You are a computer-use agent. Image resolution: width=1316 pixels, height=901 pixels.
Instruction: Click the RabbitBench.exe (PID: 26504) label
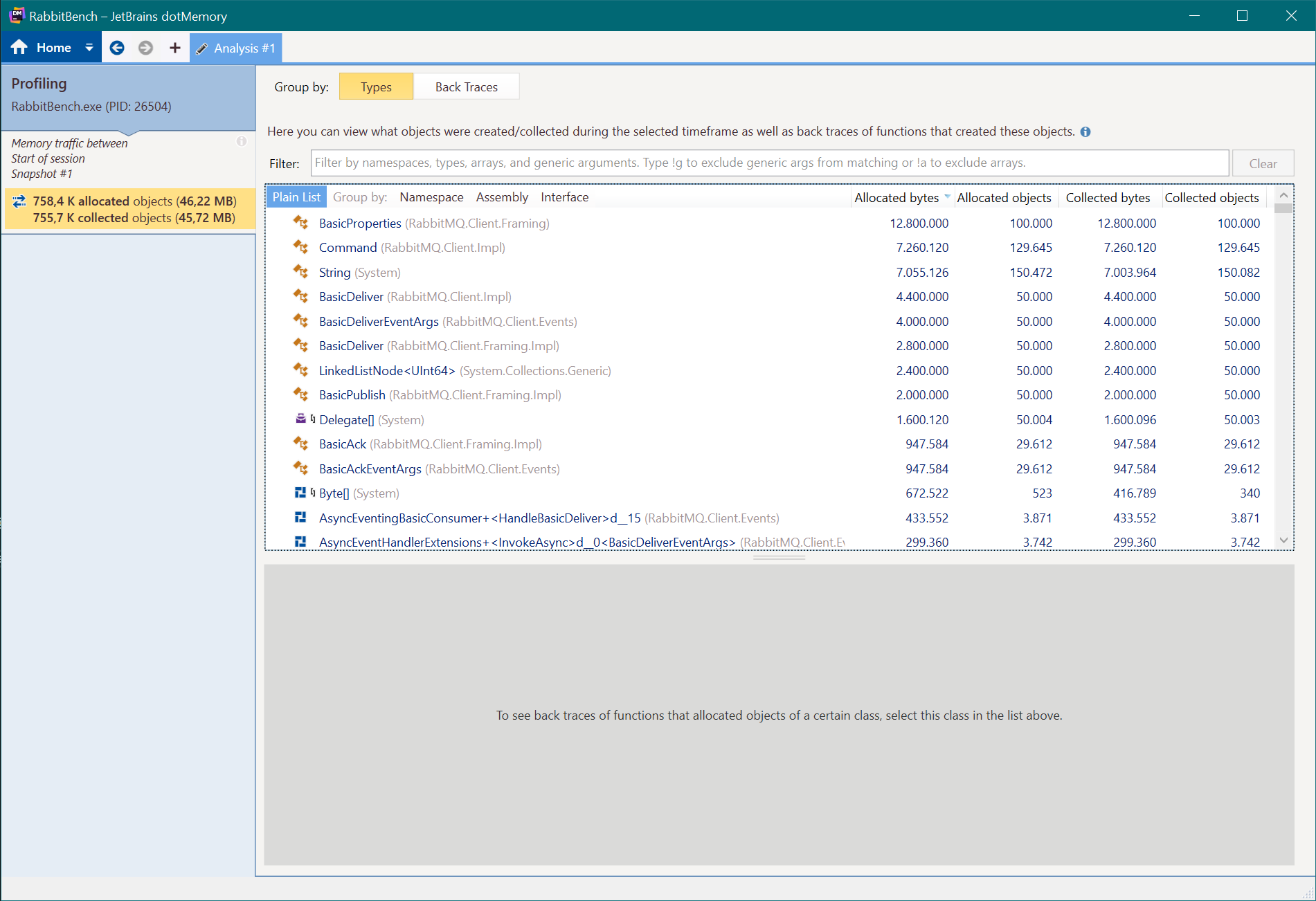tap(91, 106)
